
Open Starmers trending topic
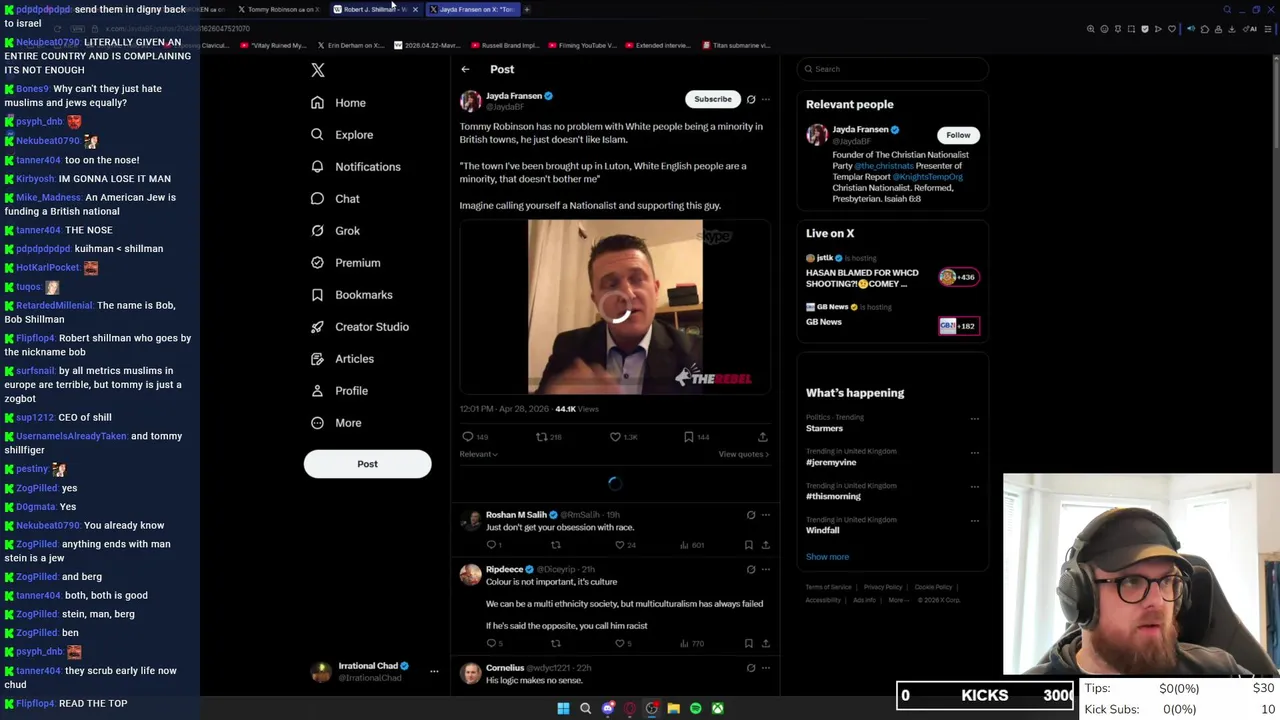tap(824, 428)
